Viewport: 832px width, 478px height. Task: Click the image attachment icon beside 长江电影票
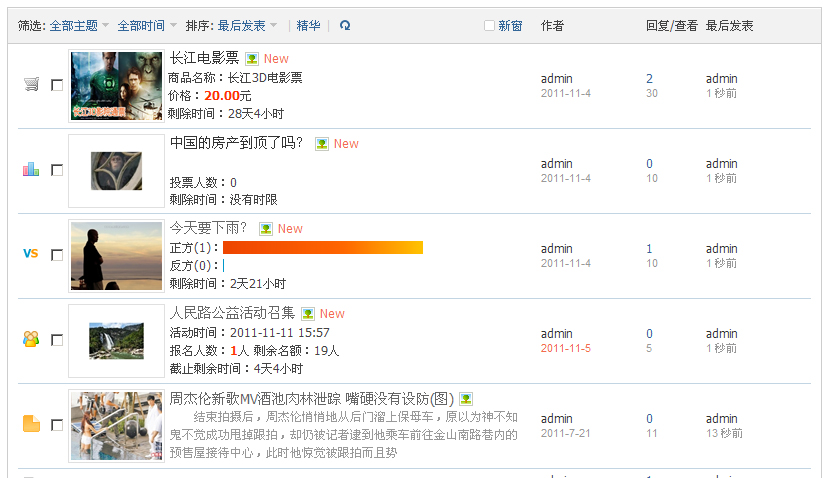coord(252,58)
